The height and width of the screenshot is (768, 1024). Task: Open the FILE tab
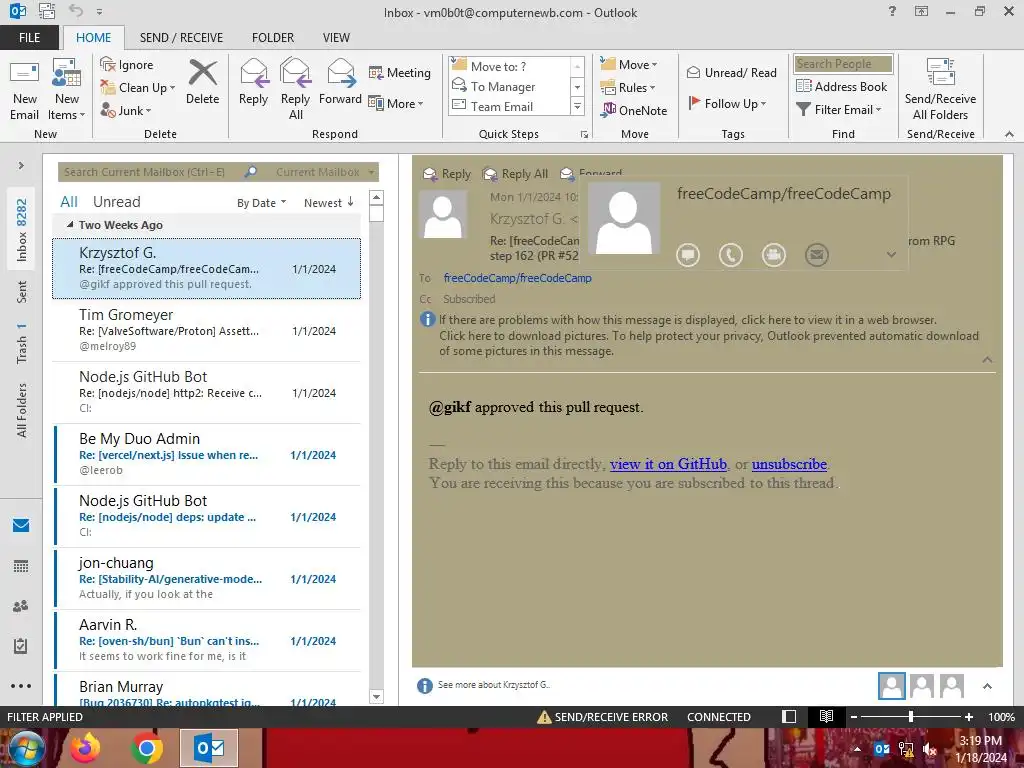(x=29, y=37)
